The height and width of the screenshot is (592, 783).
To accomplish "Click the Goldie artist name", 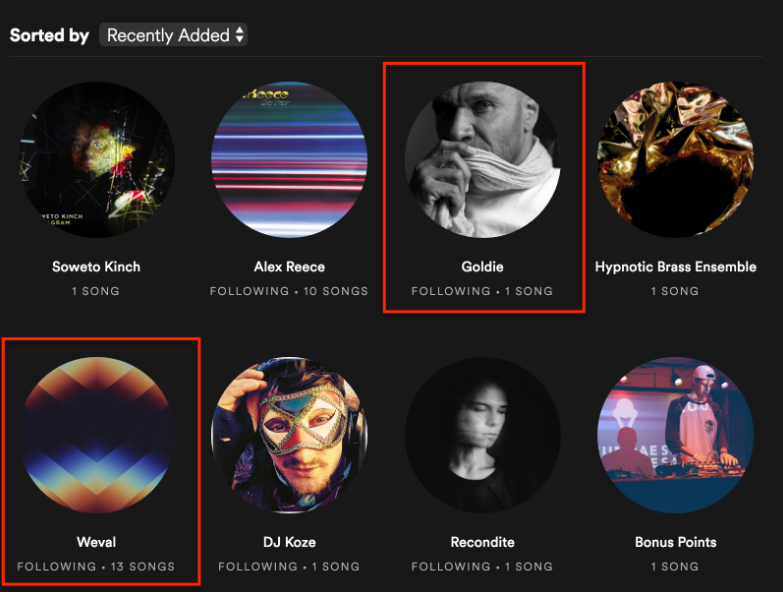I will 482,267.
